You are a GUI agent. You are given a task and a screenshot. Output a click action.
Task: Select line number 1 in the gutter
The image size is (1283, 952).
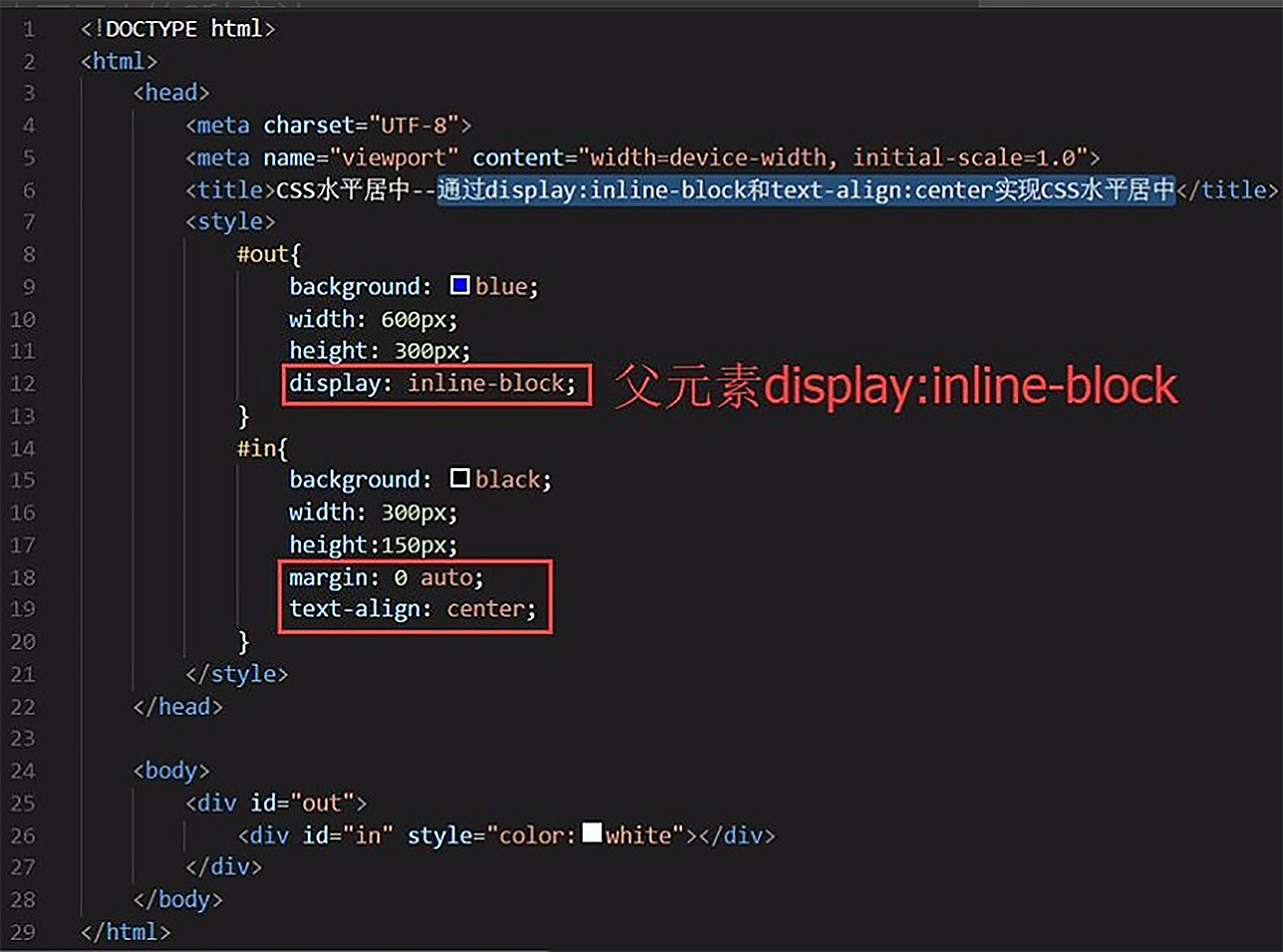pyautogui.click(x=29, y=29)
